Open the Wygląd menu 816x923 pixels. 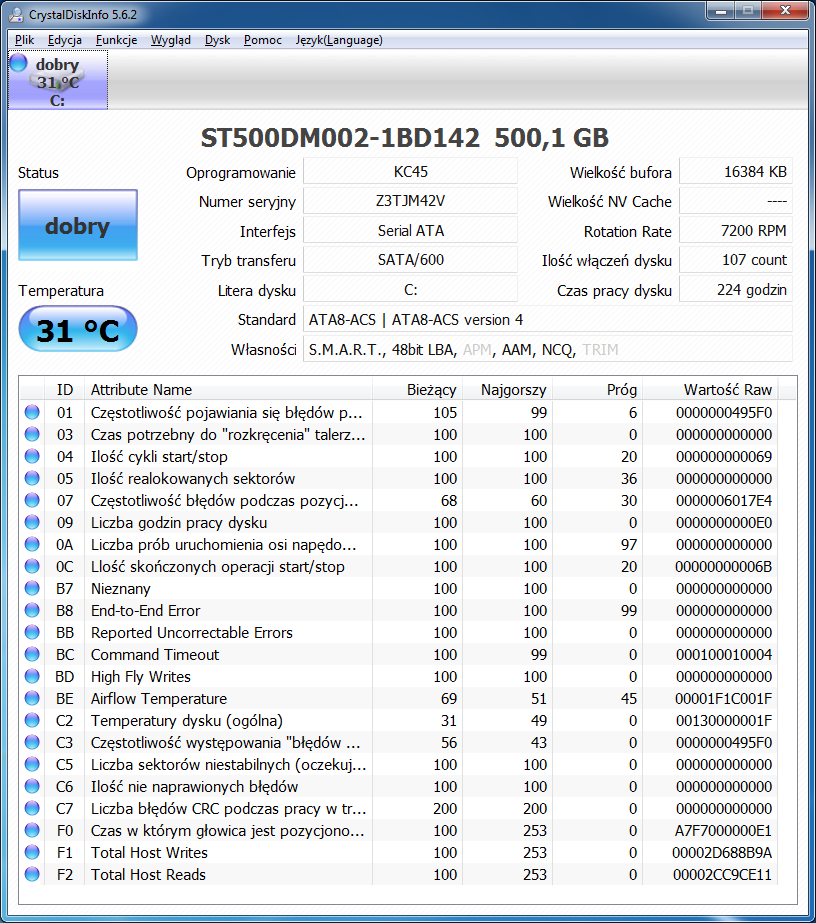(171, 40)
